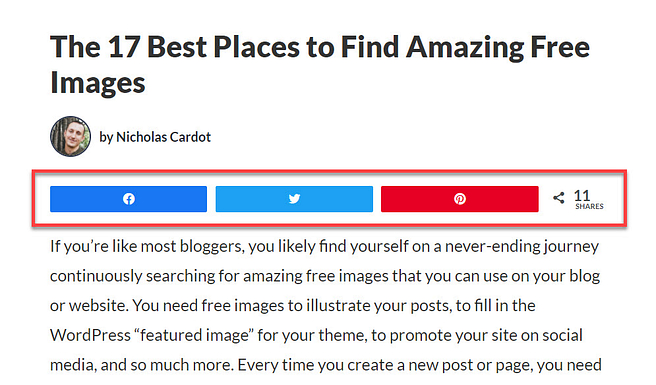Click the article title starting 'The 17 Best Places'
This screenshot has width=656, height=385.
coord(320,64)
